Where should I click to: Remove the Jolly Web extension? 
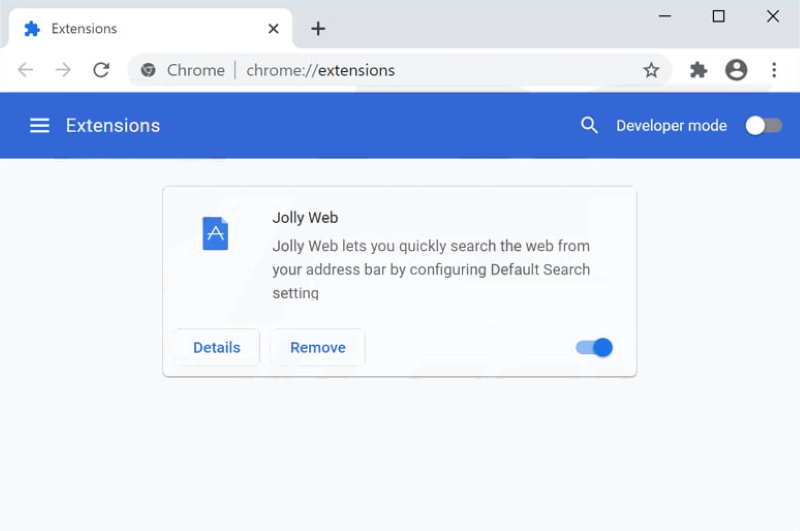317,347
